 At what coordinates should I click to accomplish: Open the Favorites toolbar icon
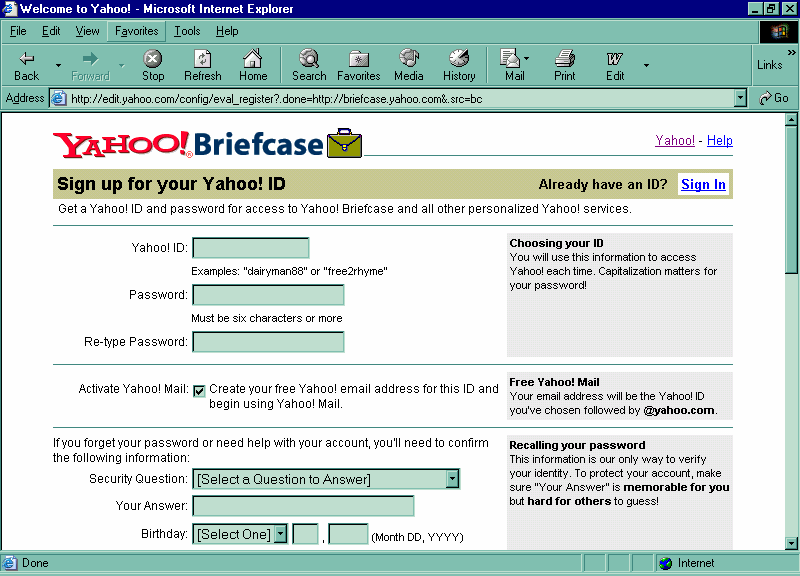(x=358, y=65)
